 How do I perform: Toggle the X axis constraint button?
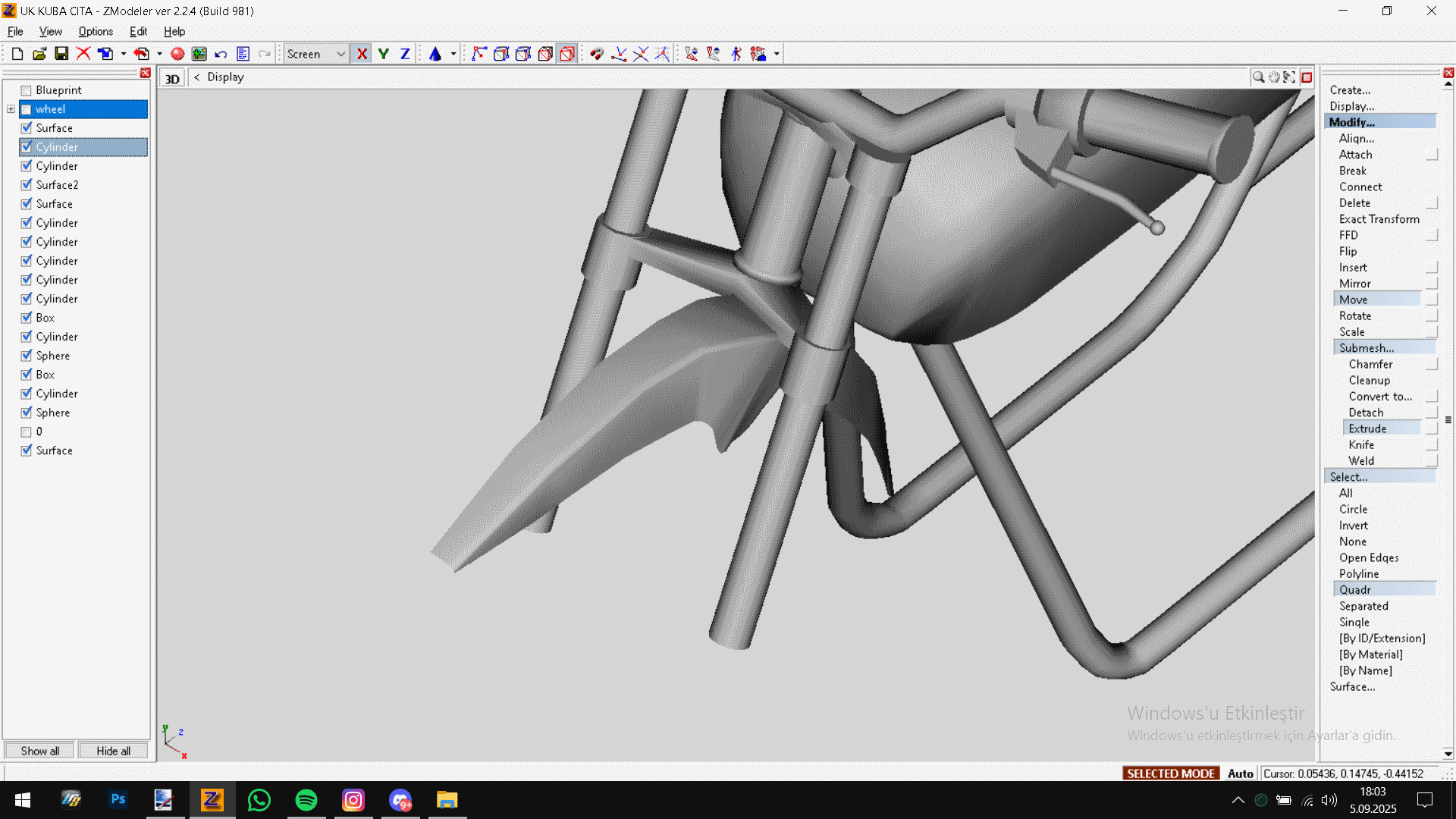[362, 54]
